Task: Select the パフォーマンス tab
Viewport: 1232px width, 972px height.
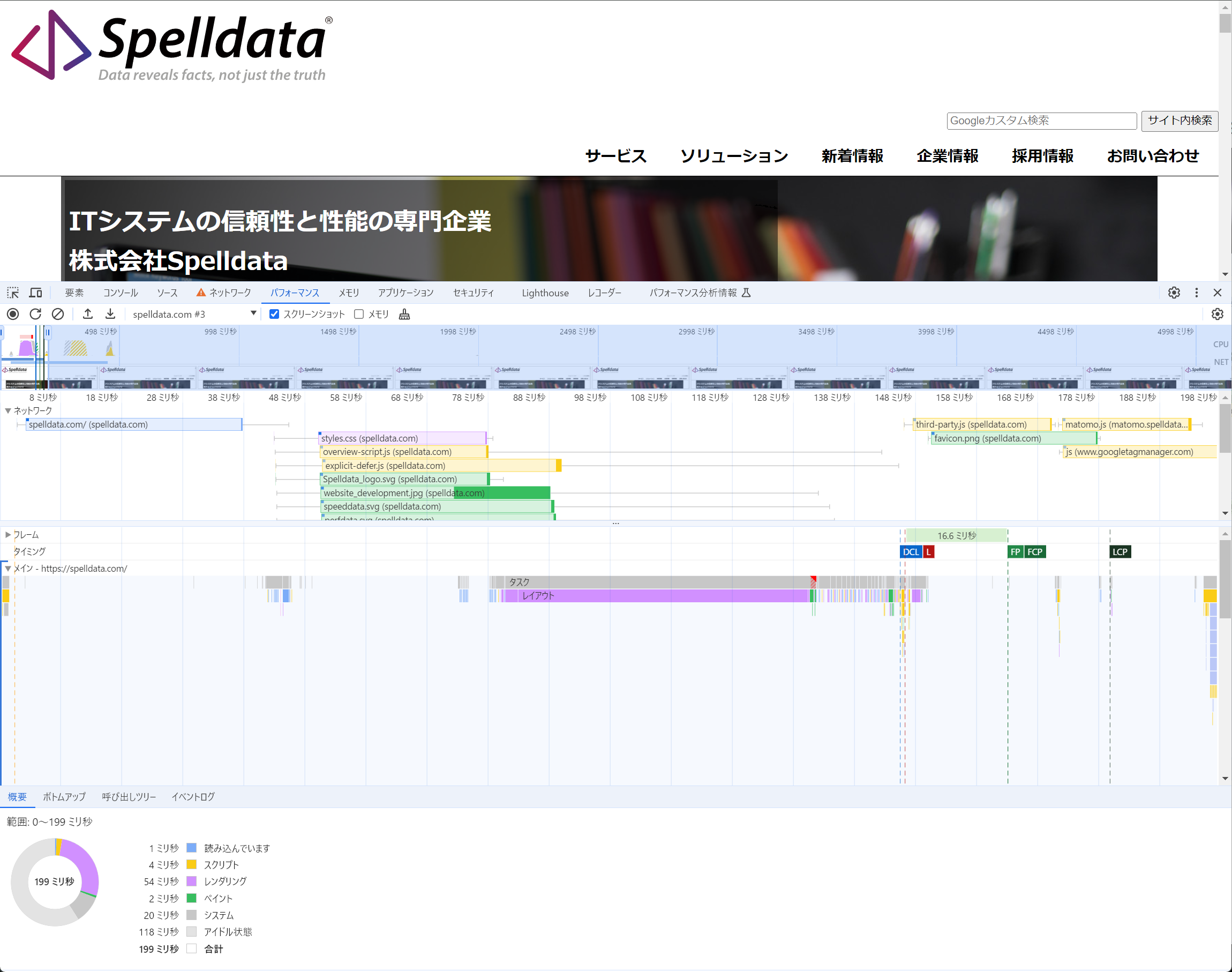Action: [295, 293]
